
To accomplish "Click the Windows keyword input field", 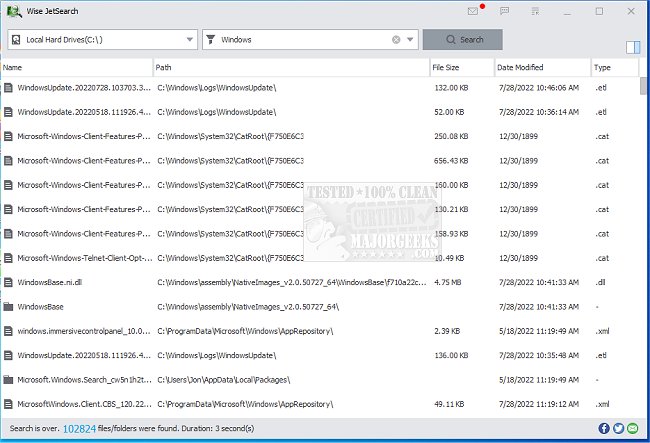I will pos(305,40).
